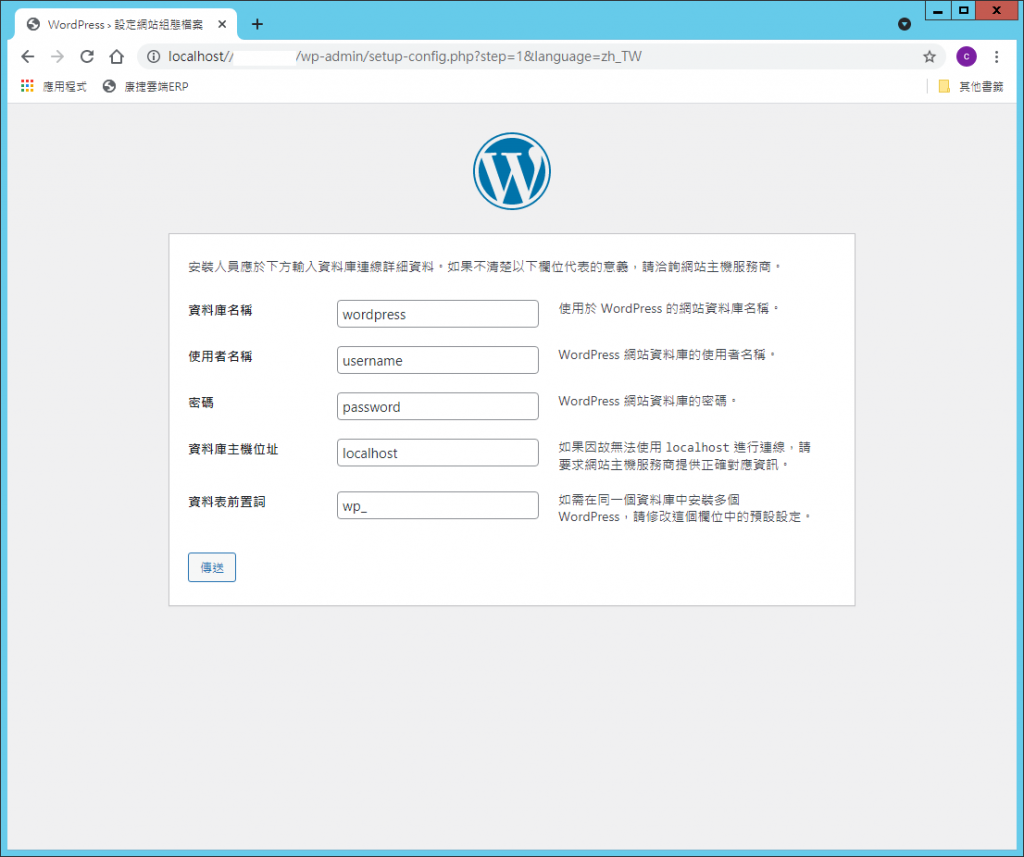Click the browser forward arrow
The image size is (1024, 857).
pos(57,57)
